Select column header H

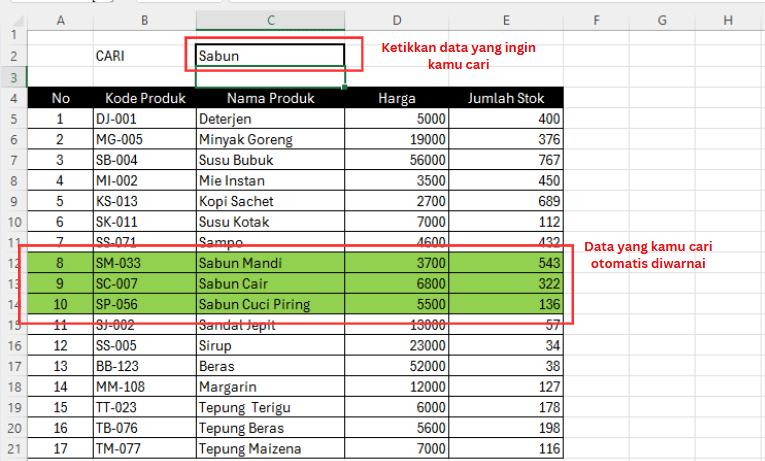pyautogui.click(x=727, y=20)
